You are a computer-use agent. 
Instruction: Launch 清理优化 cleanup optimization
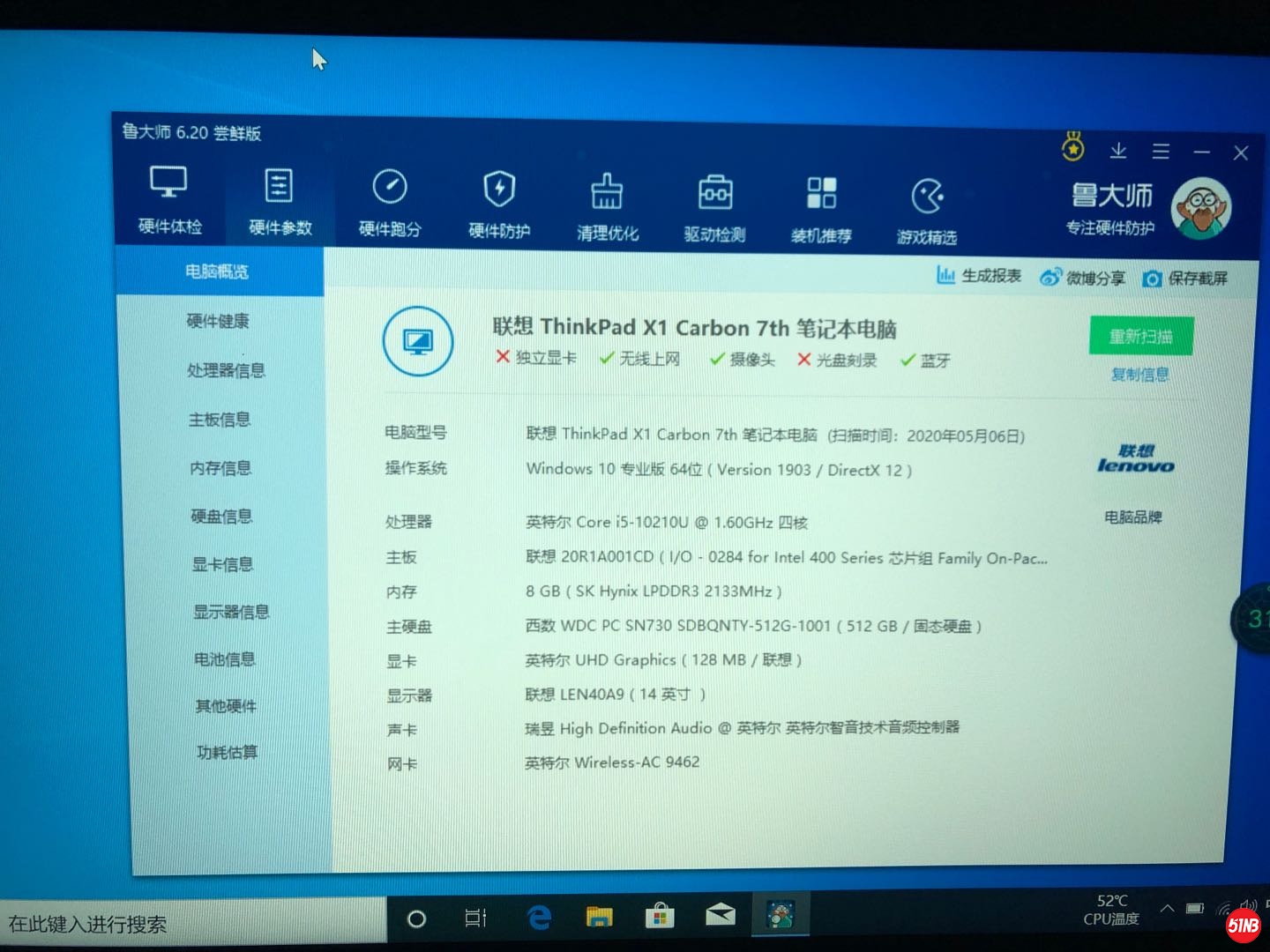pos(607,203)
